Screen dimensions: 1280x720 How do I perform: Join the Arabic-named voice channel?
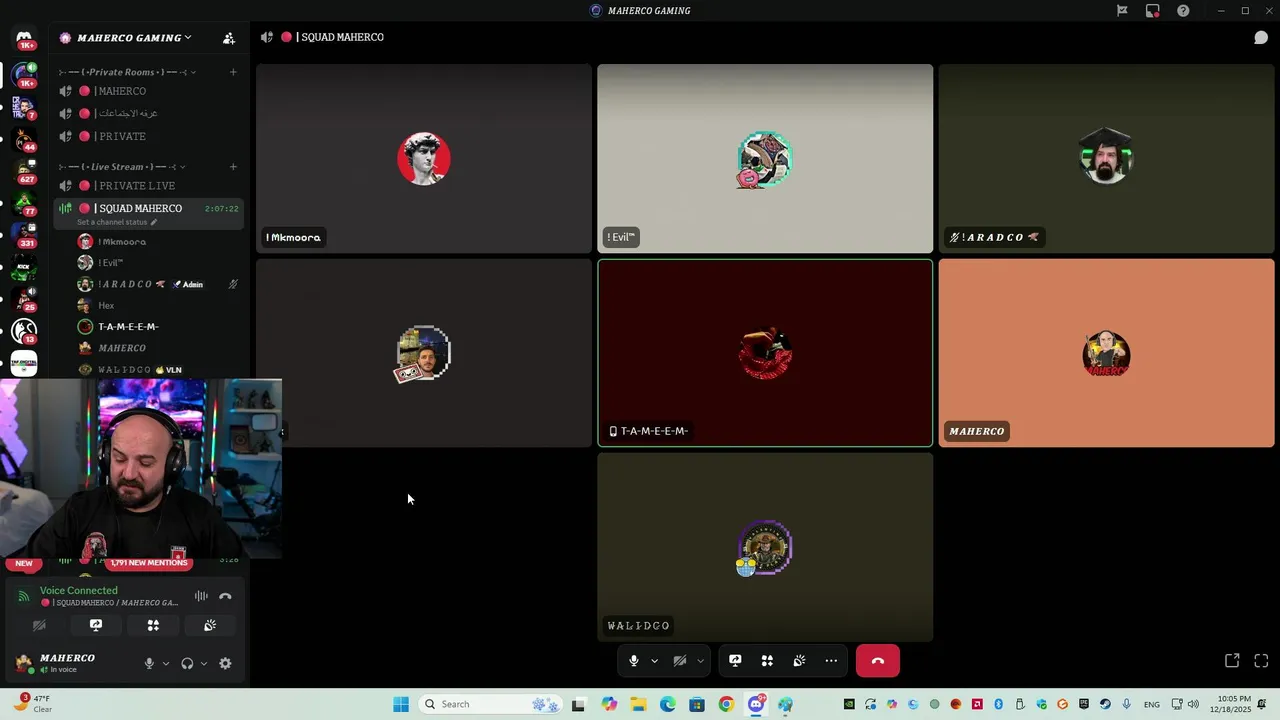tap(149, 113)
